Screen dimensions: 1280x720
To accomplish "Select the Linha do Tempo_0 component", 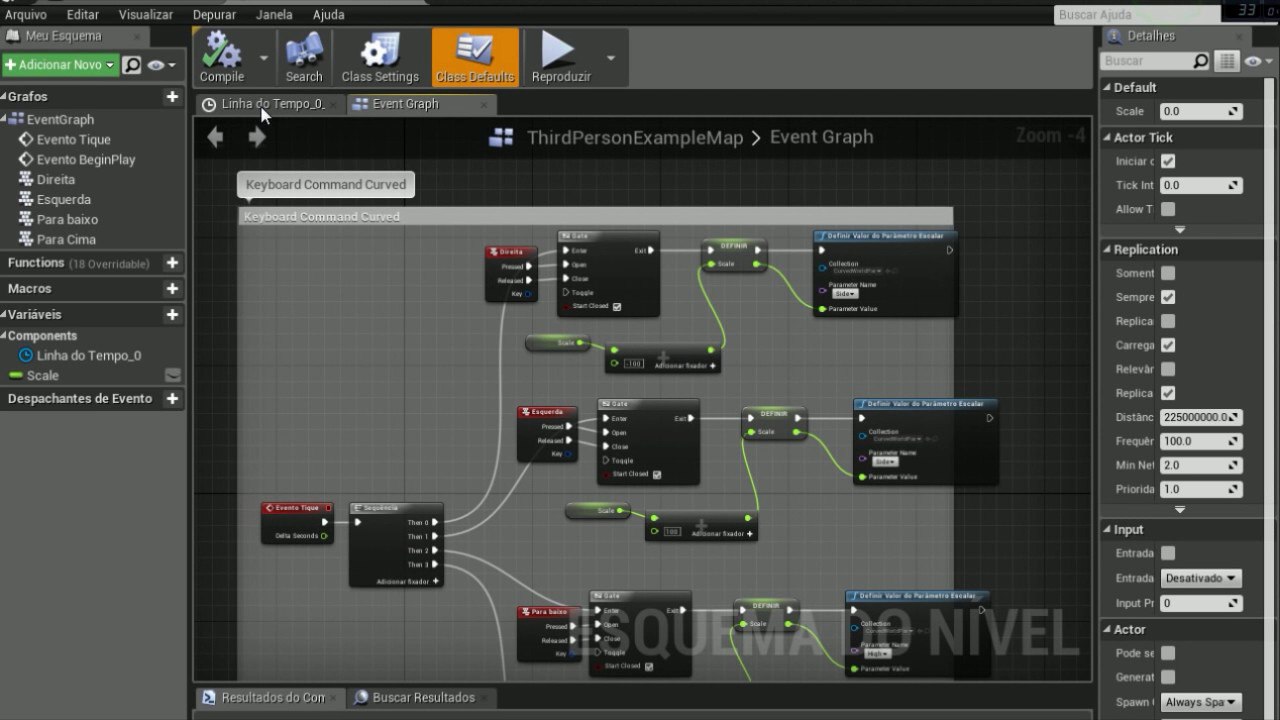I will [x=89, y=356].
